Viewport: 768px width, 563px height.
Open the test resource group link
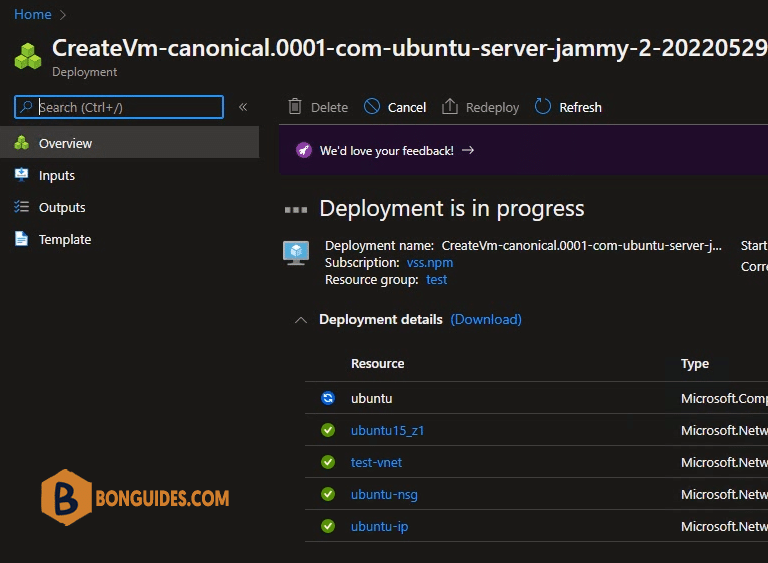point(436,279)
